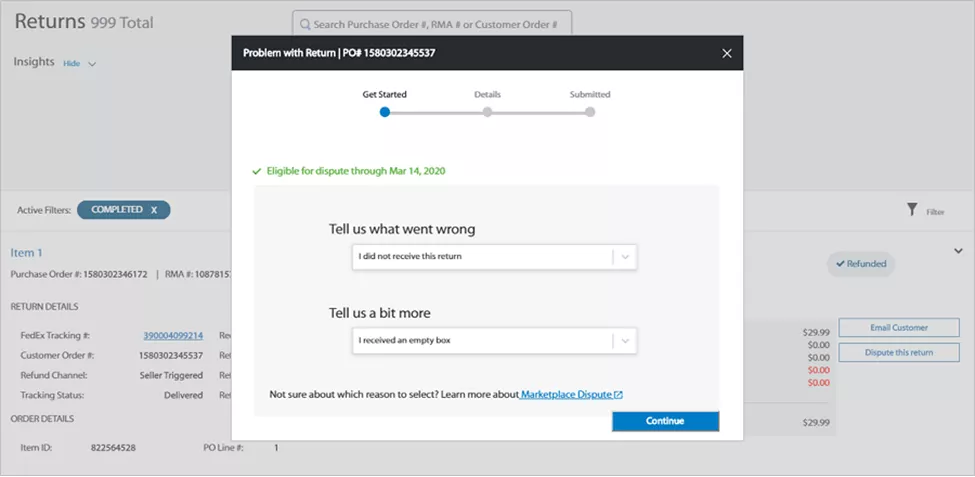975x477 pixels.
Task: Click the Details step circle
Action: (487, 112)
